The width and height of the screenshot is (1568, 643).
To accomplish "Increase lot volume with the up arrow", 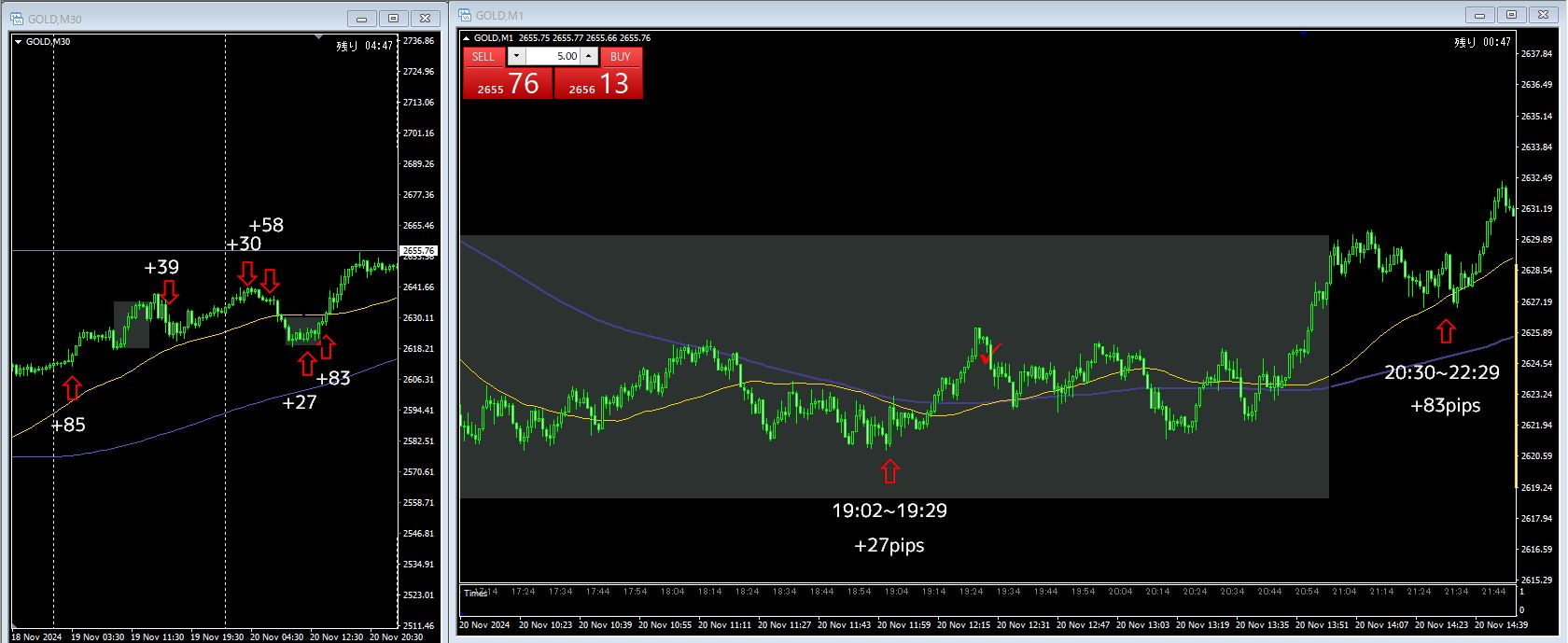I will click(588, 56).
